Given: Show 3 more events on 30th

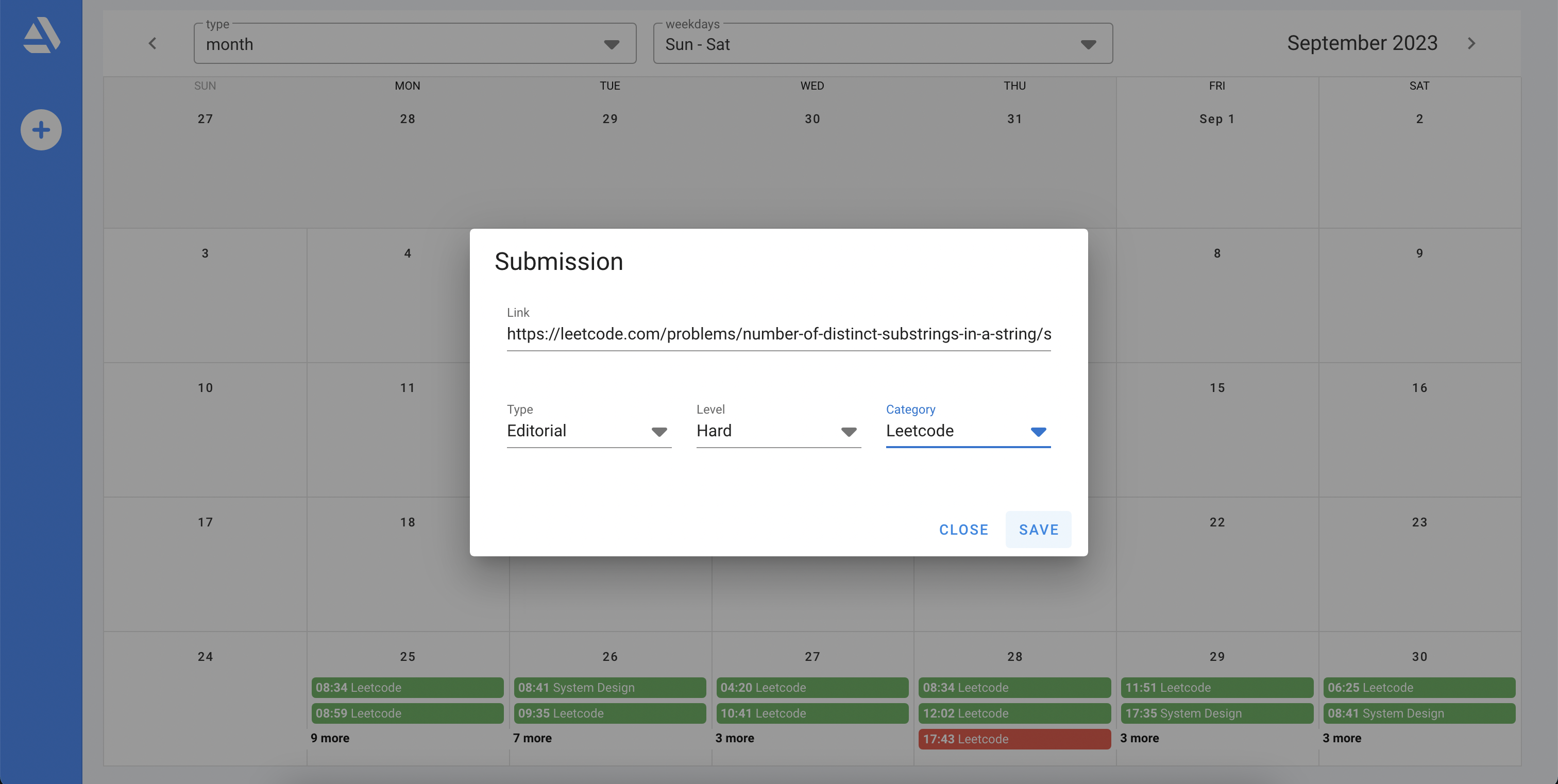Looking at the screenshot, I should pyautogui.click(x=1342, y=738).
